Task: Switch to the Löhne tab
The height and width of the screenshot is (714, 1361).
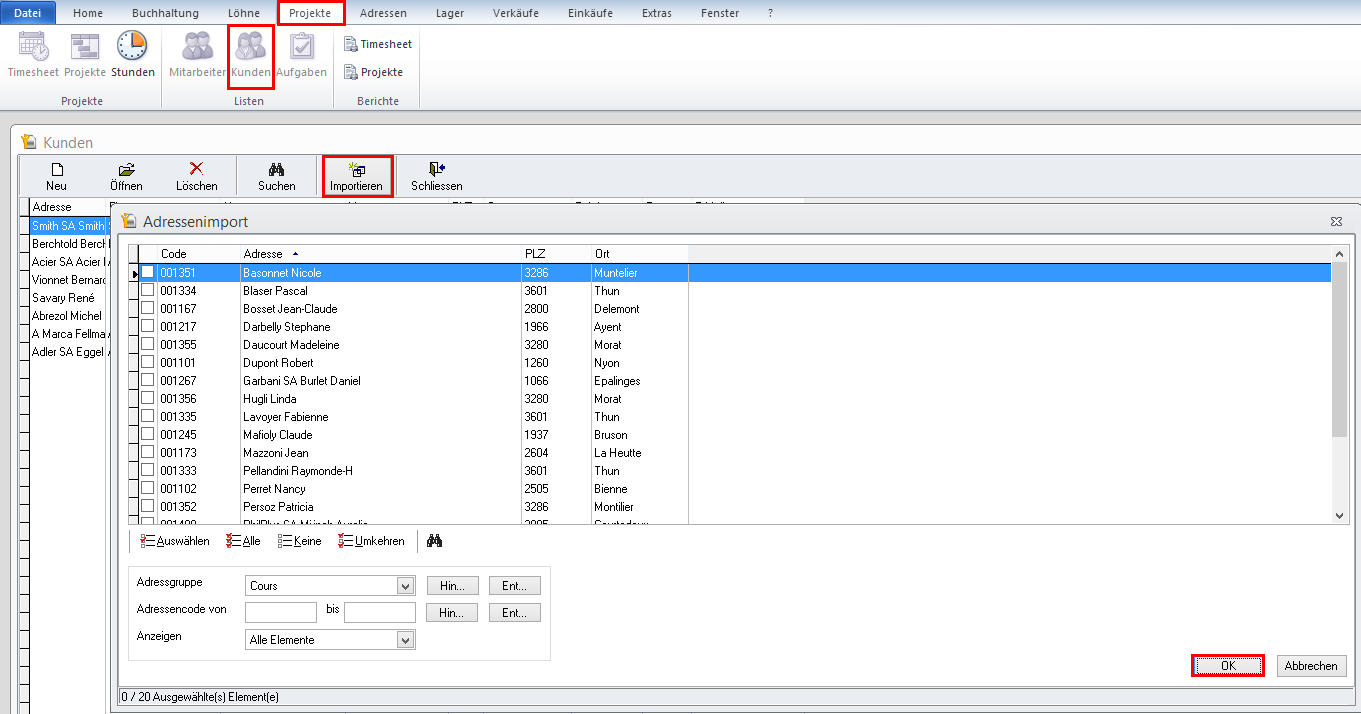Action: coord(244,13)
